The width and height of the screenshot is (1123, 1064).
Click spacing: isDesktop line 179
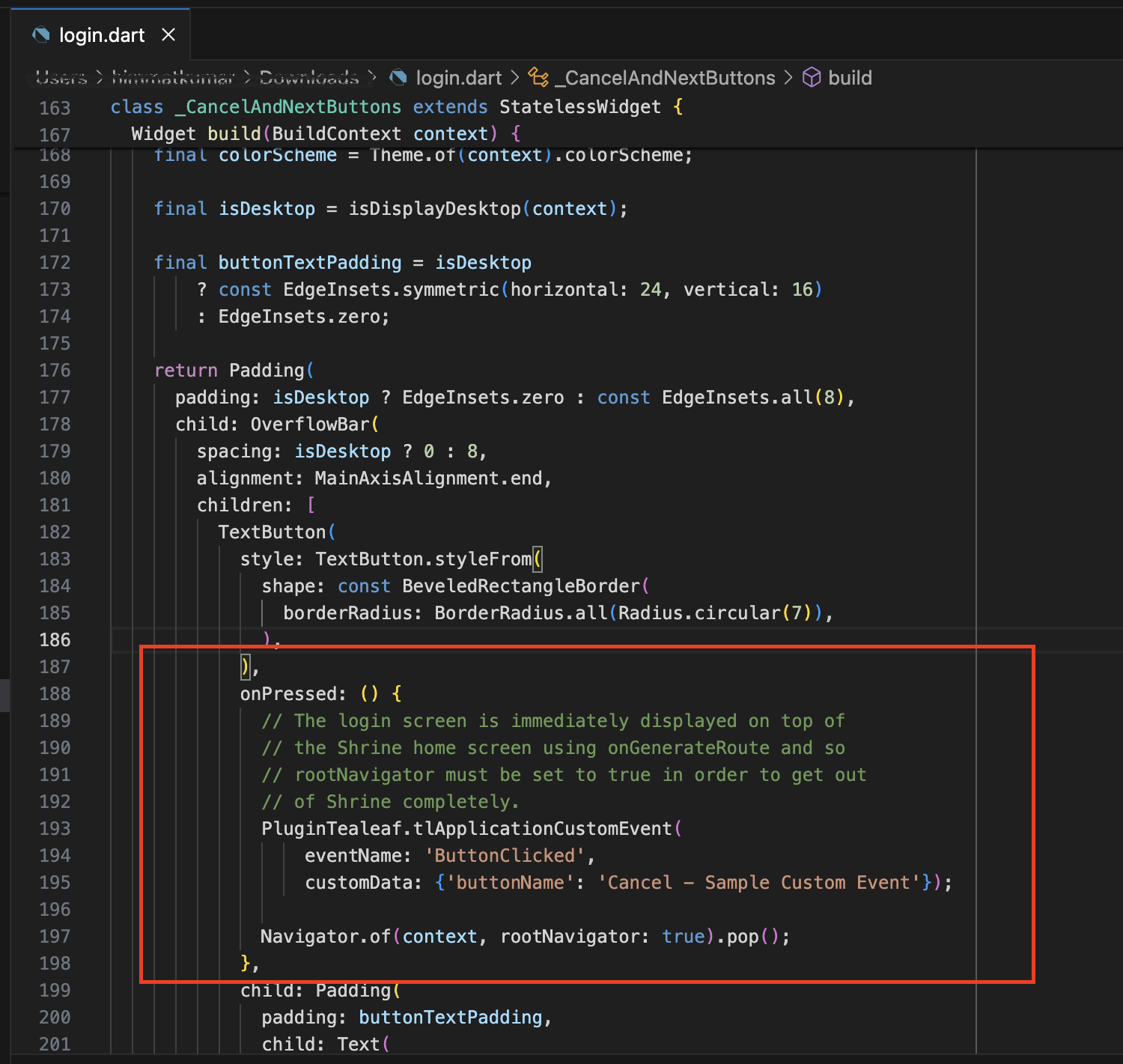[x=341, y=452]
